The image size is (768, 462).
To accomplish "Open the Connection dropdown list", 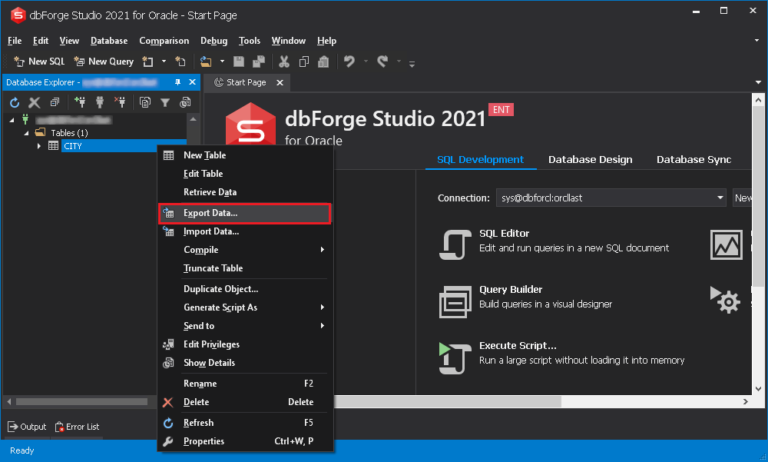I will pyautogui.click(x=720, y=198).
